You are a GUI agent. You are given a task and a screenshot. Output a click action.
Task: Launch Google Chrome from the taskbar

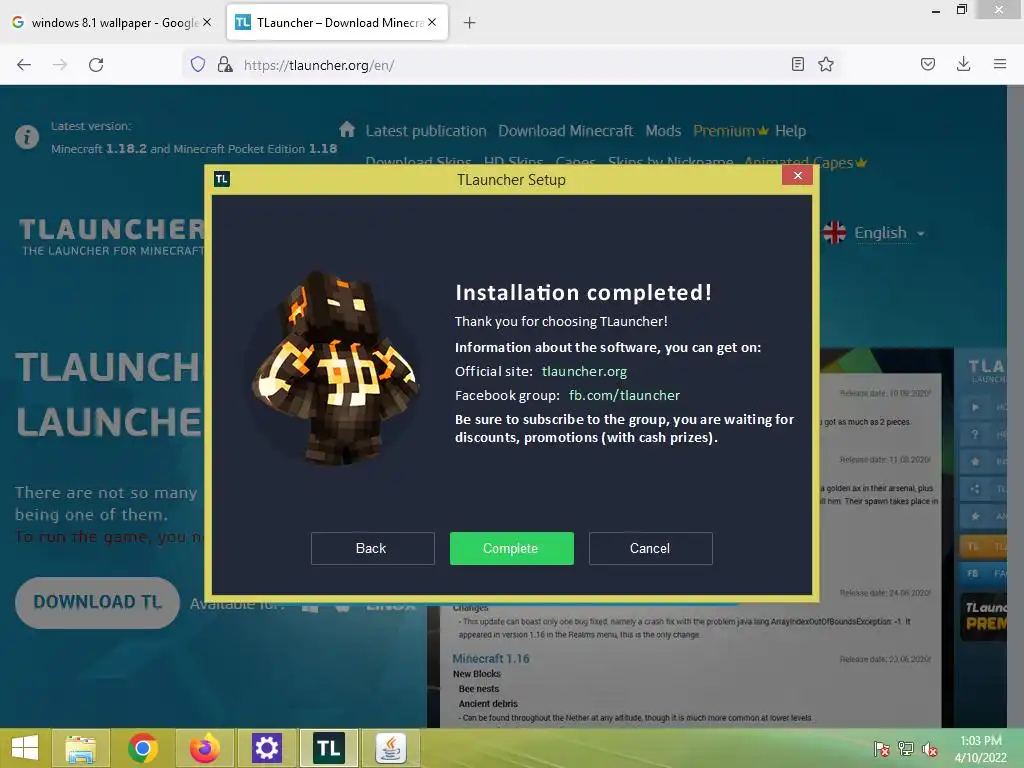tap(142, 748)
